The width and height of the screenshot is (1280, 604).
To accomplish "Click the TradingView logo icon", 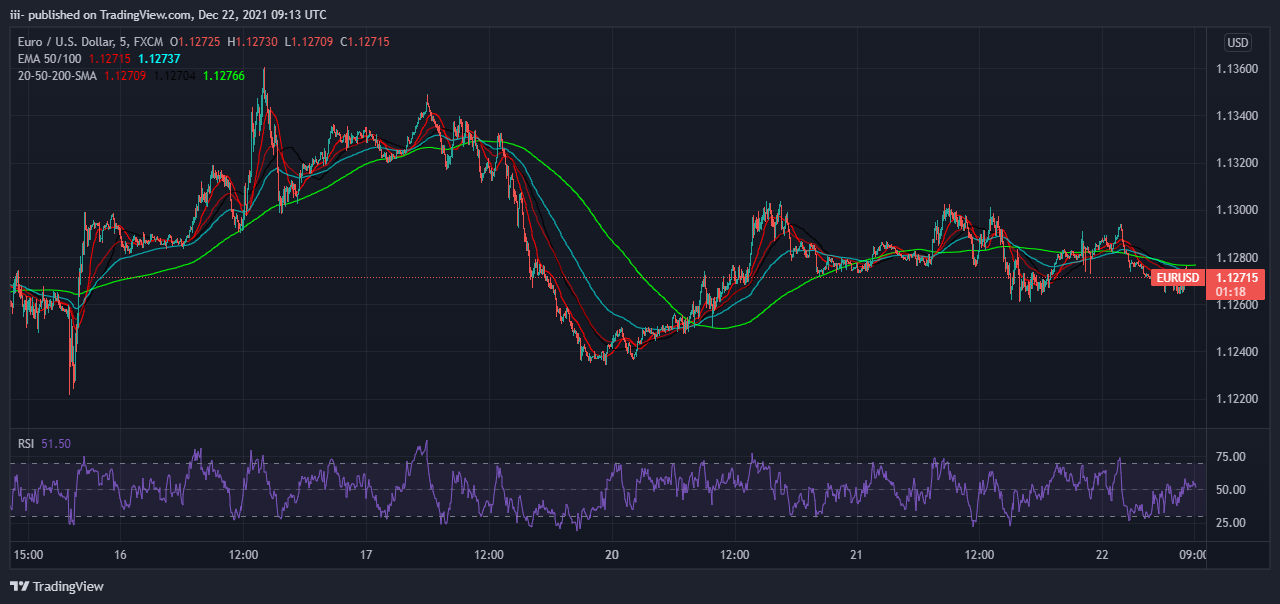I will click(x=20, y=586).
